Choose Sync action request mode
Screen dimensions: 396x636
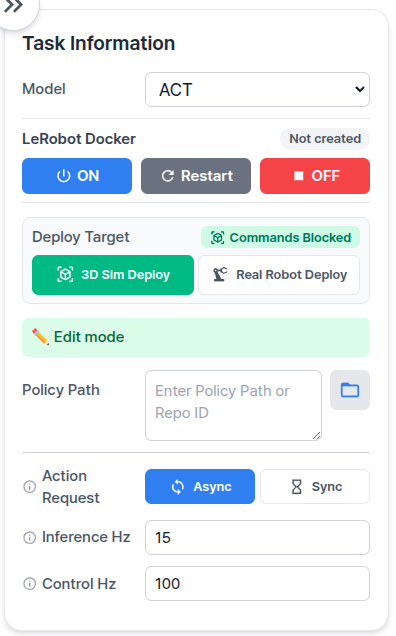315,487
